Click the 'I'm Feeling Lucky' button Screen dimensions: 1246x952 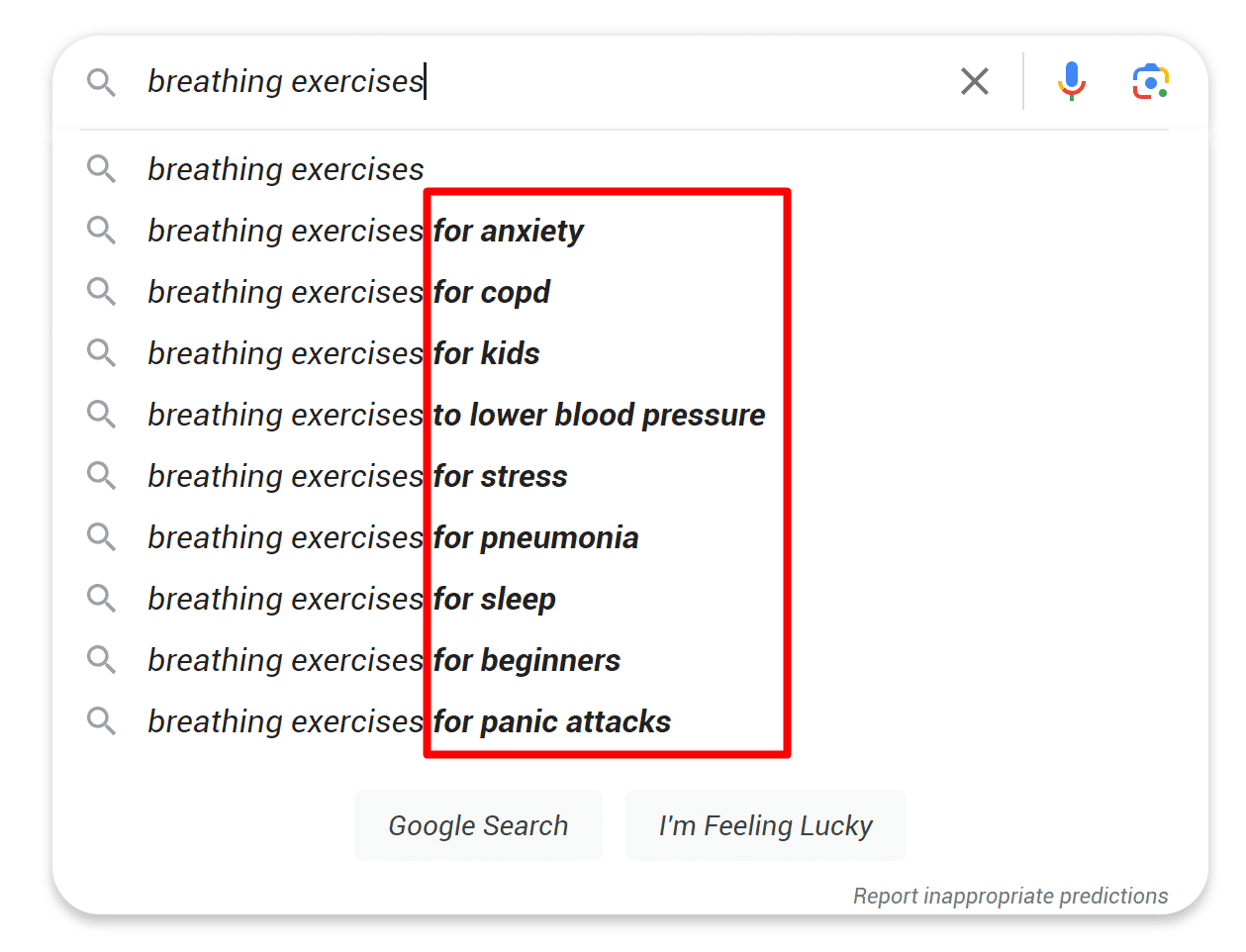point(765,825)
